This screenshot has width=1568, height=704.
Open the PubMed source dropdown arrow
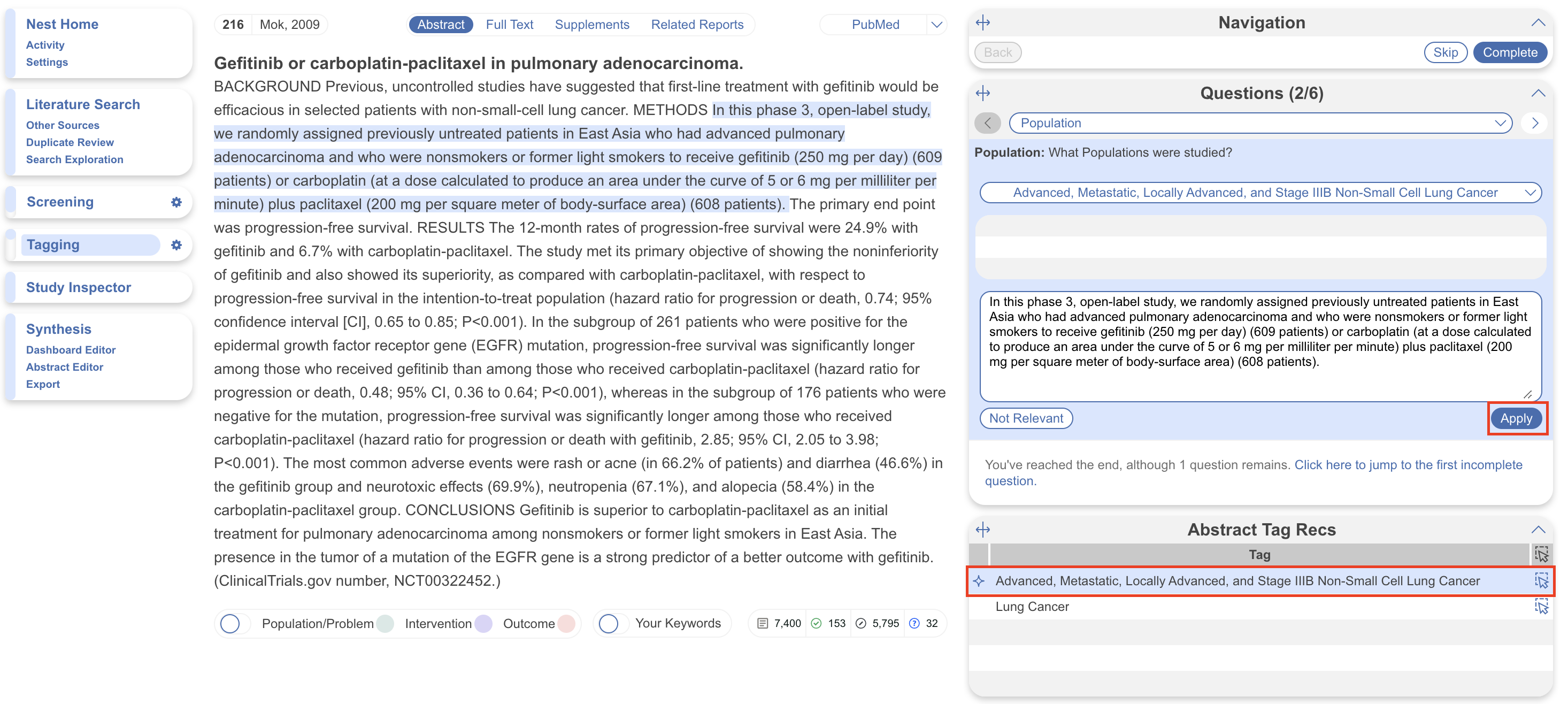tap(936, 25)
